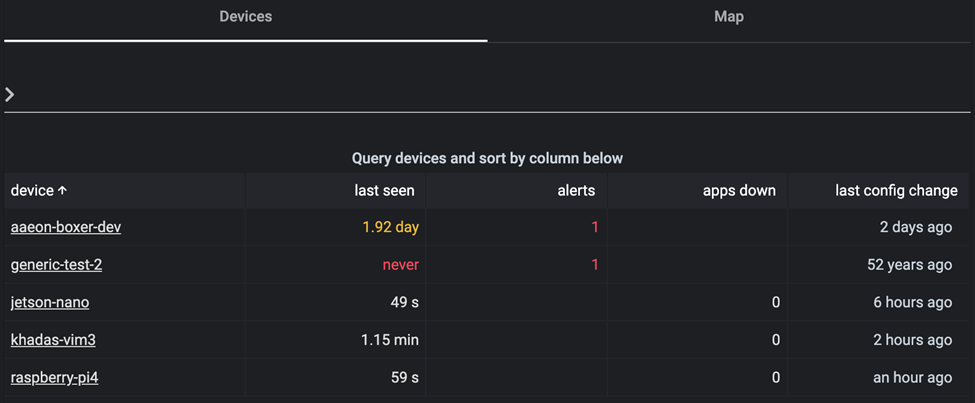Open the generic-test-2 device link

[x=57, y=265]
